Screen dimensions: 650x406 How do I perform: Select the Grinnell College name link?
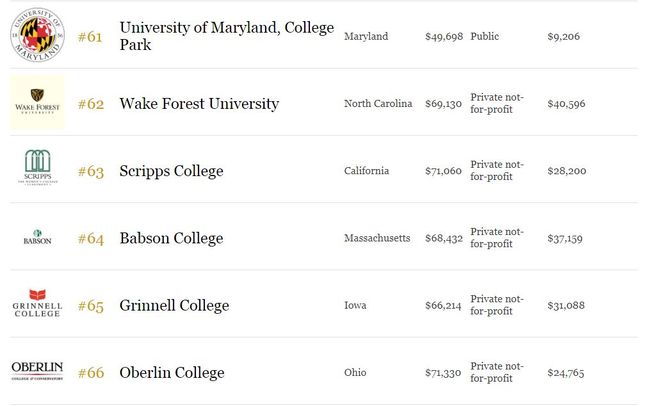(174, 305)
